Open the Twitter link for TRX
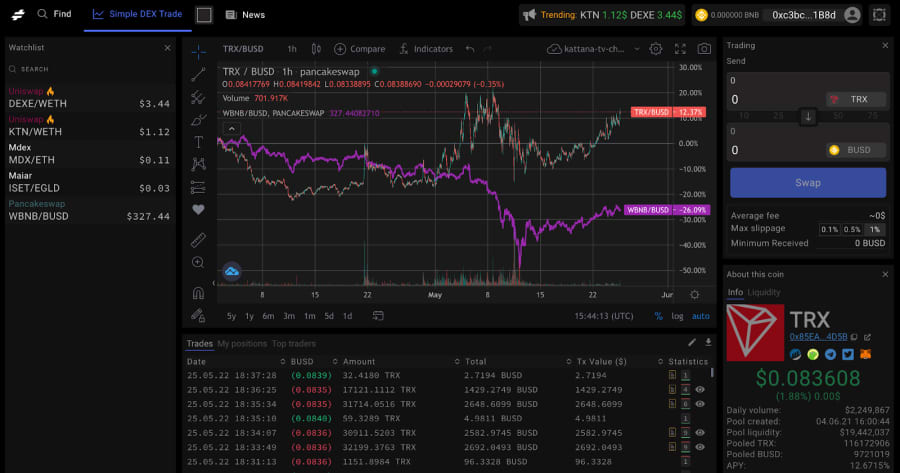This screenshot has height=473, width=900. [x=848, y=354]
